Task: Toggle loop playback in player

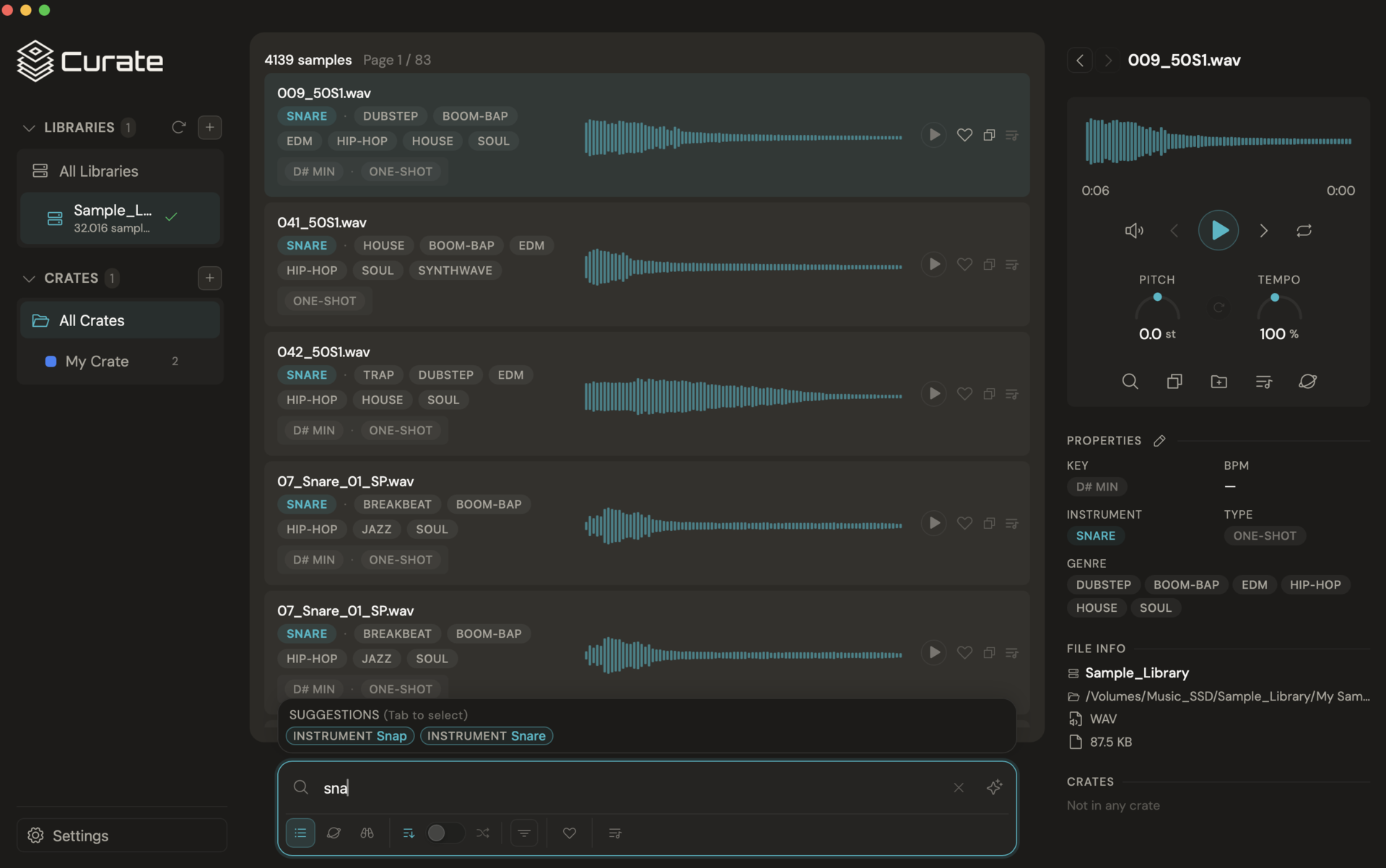Action: pos(1304,230)
